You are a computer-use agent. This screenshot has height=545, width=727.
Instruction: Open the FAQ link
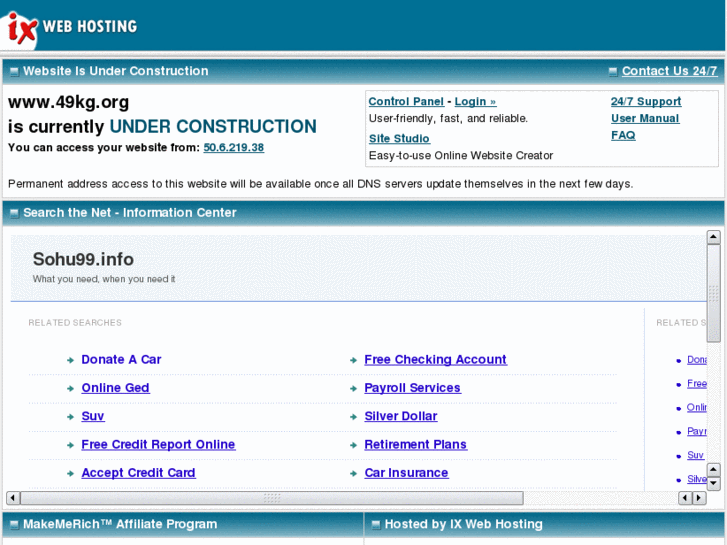tap(623, 135)
